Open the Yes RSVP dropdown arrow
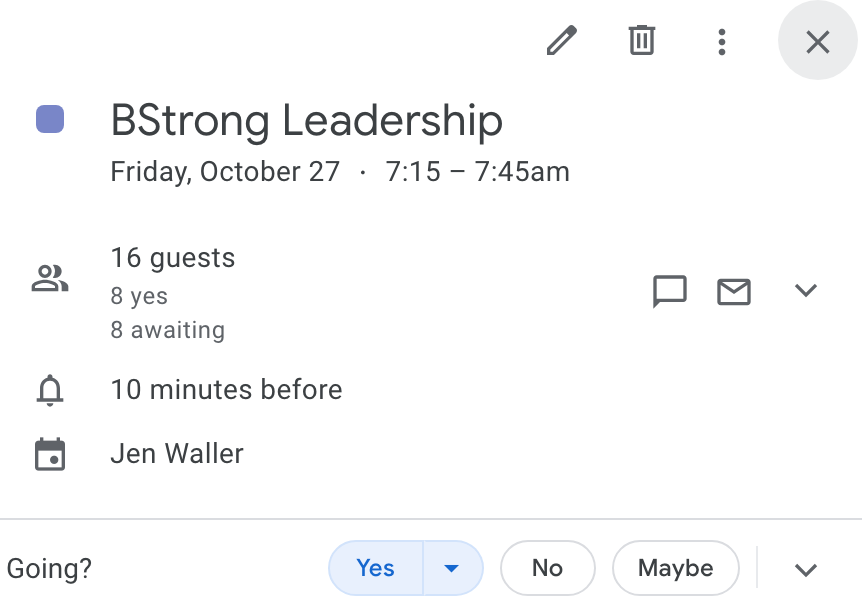Screen dimensions: 862x610 pos(452,568)
